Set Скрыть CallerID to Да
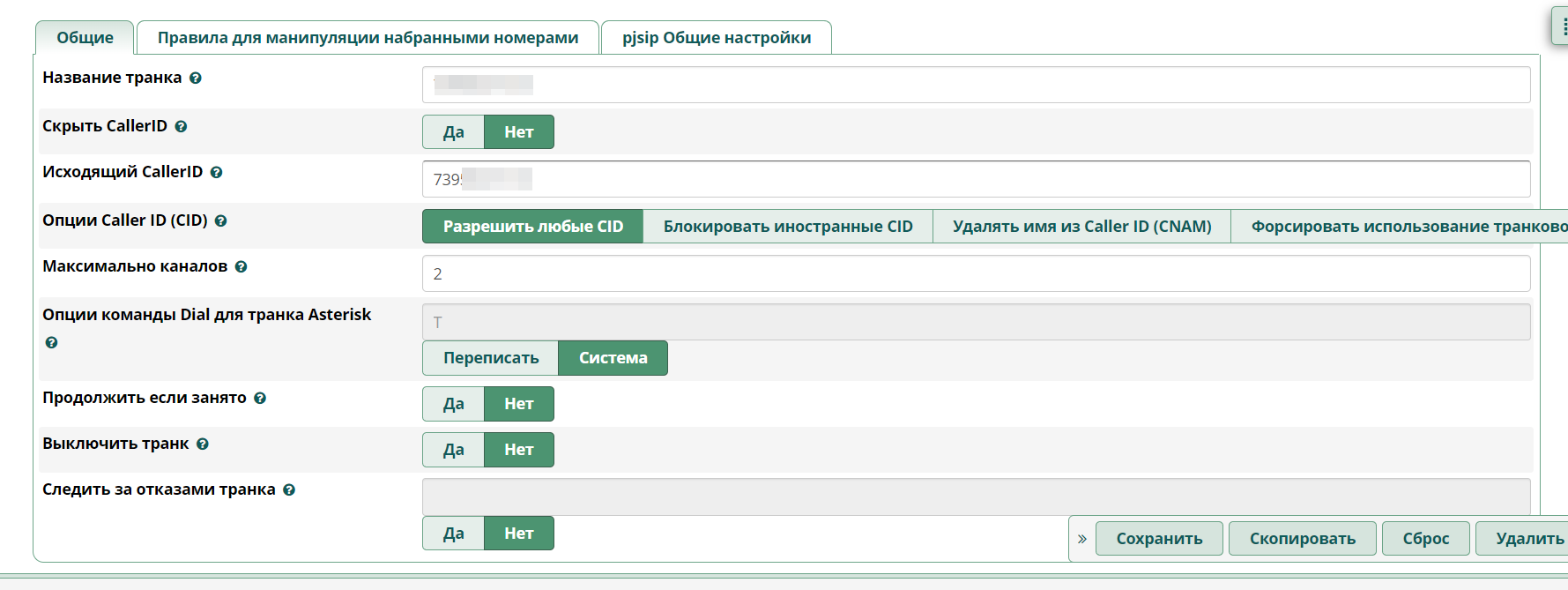This screenshot has height=590, width=1568. click(453, 132)
